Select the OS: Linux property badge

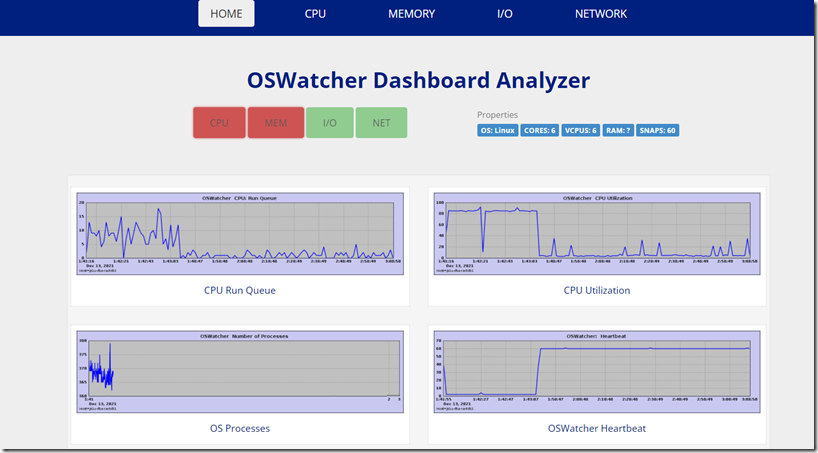coord(498,130)
